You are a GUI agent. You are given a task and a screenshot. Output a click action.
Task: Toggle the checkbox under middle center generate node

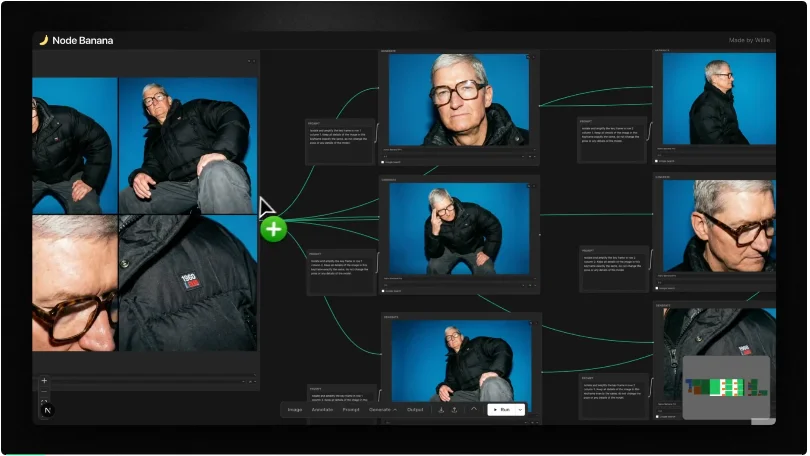[382, 291]
